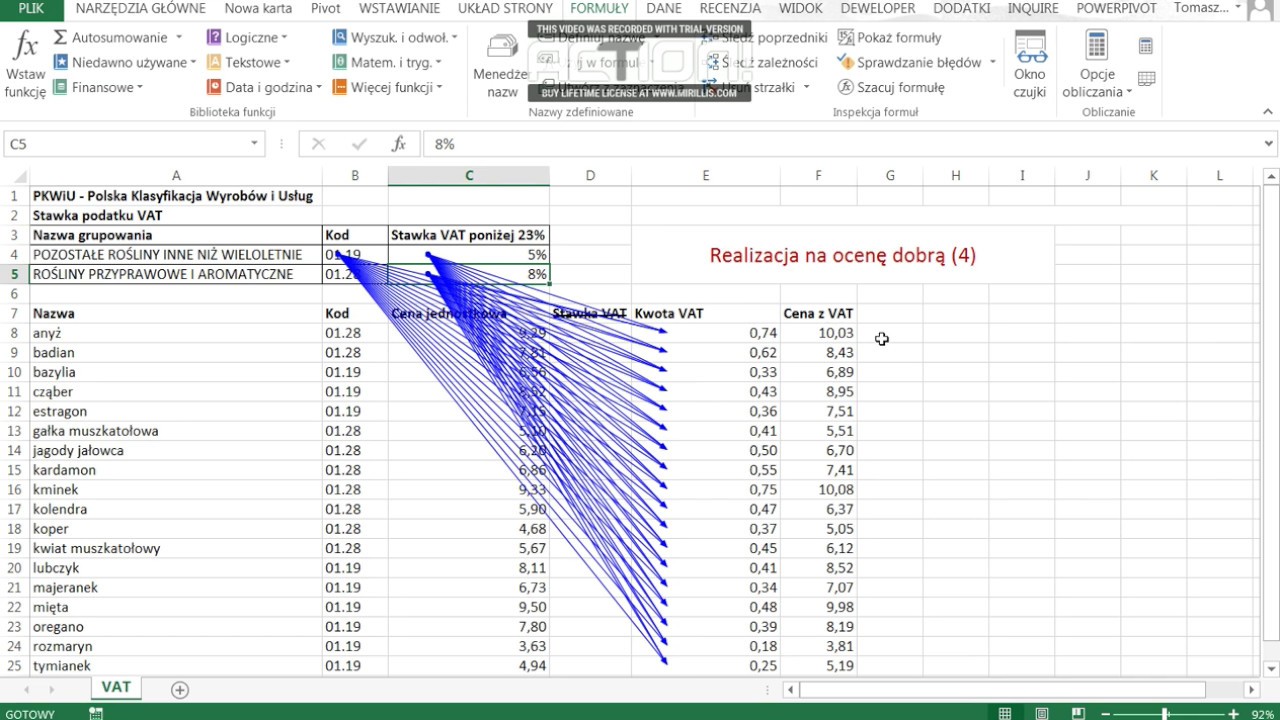Click the Oblicz arkusz calculate sheet icon
The image size is (1280, 720).
point(1146,79)
